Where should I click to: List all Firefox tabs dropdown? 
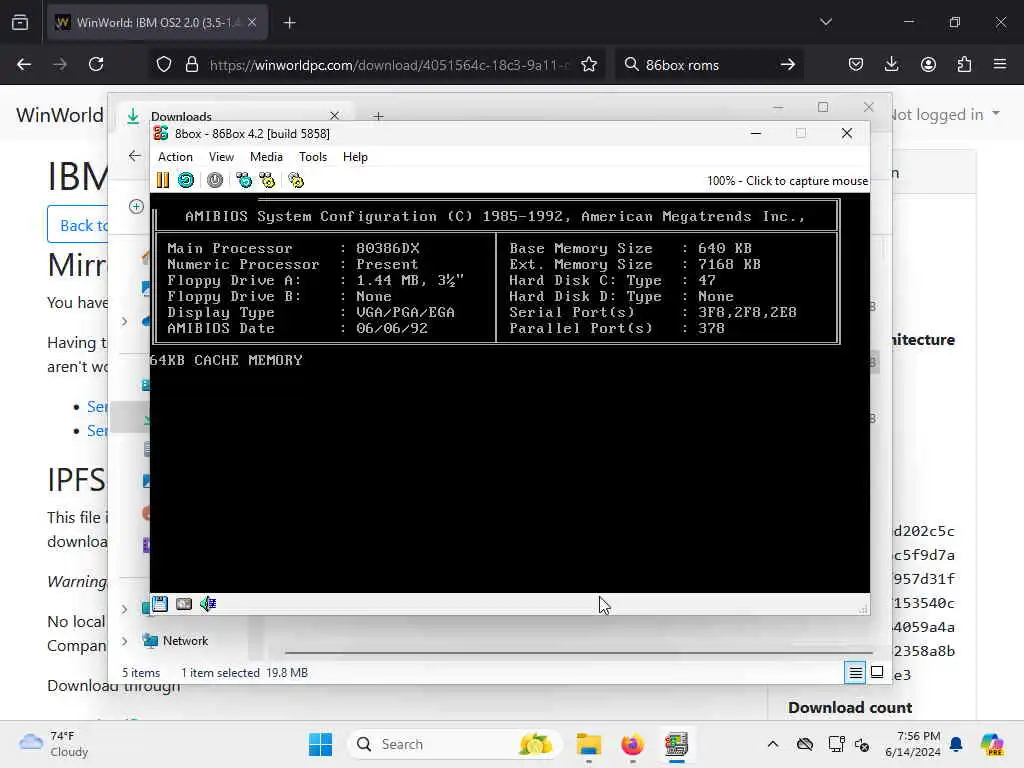825,22
